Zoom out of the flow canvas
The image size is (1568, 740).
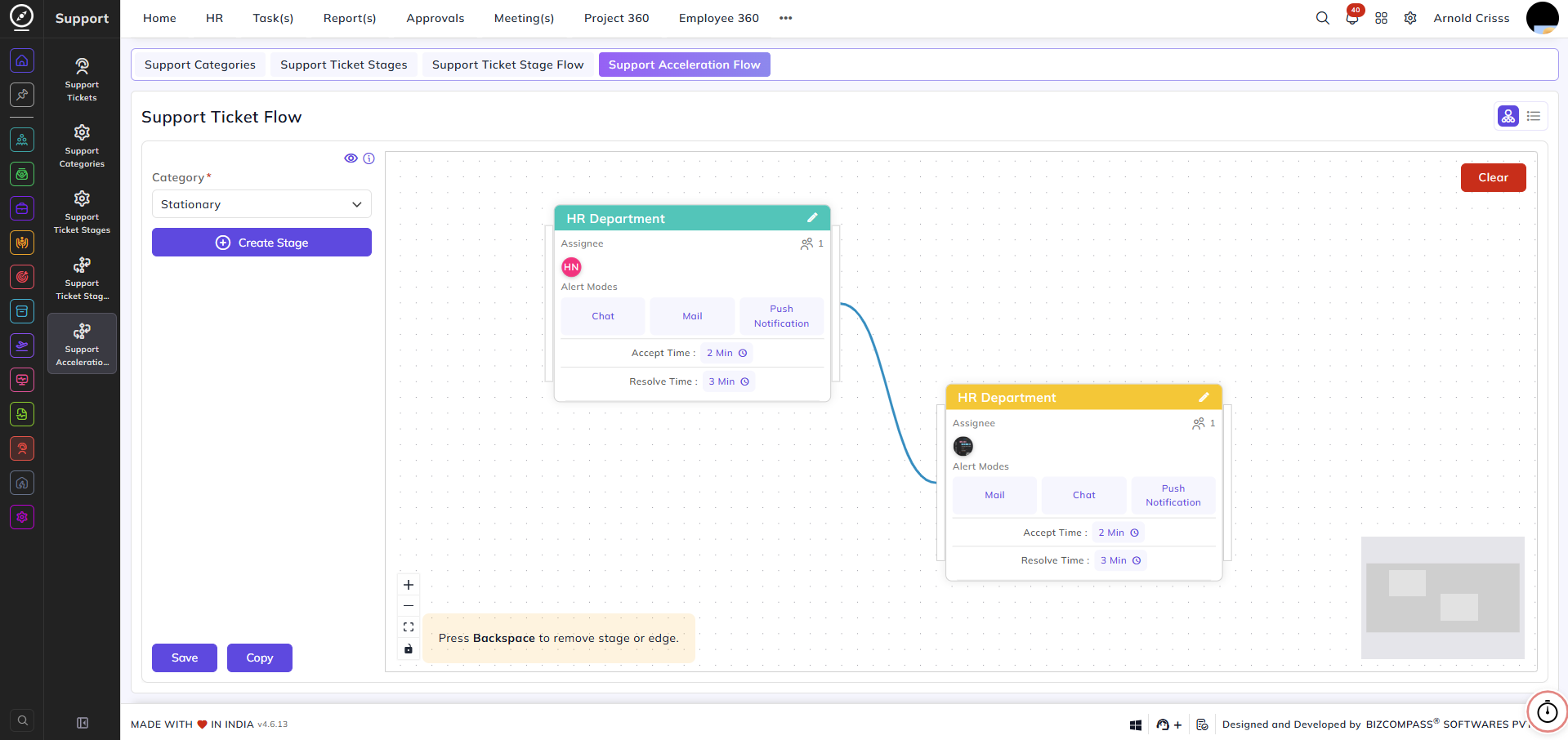click(409, 606)
